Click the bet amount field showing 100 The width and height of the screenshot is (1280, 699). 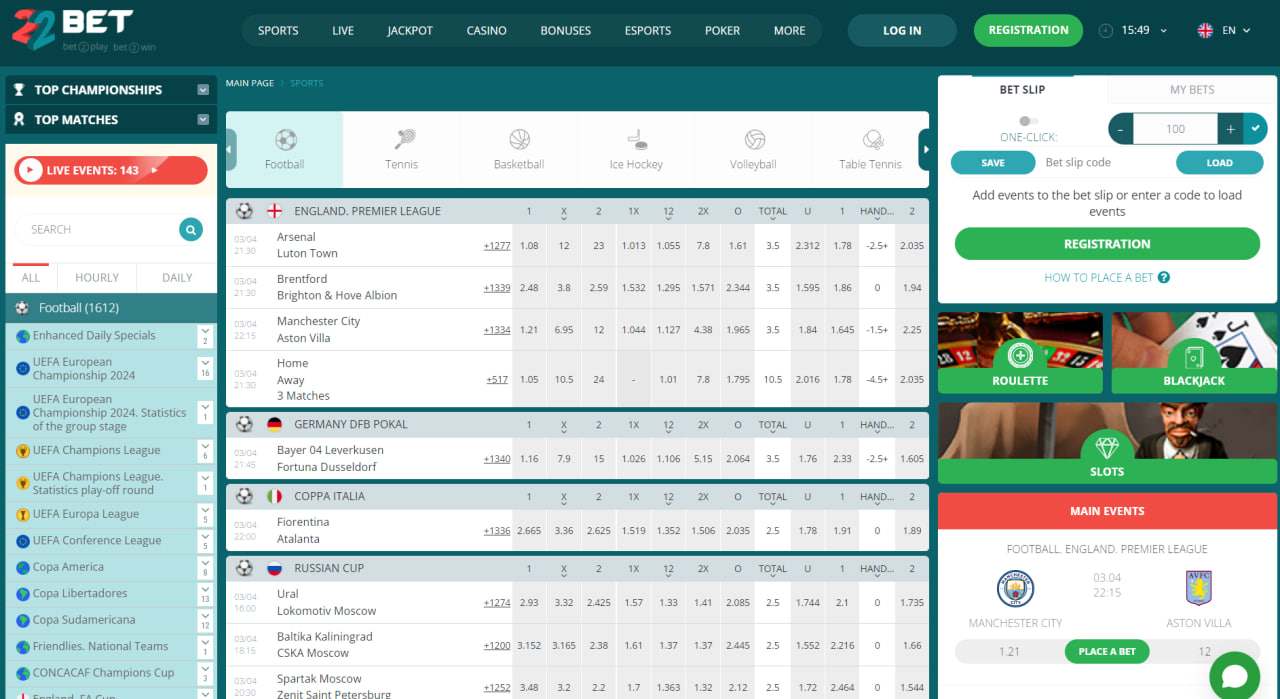coord(1175,129)
